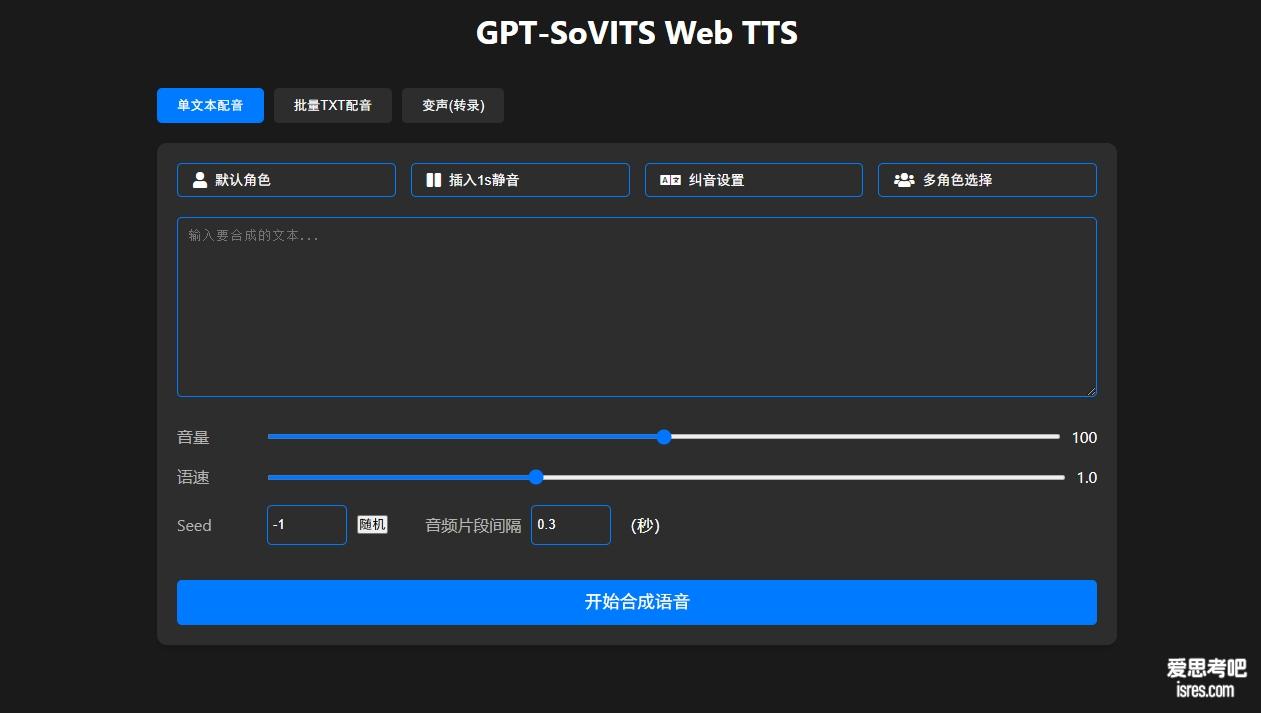Click the 语速 speed slider handle
The image size is (1261, 713).
point(535,477)
